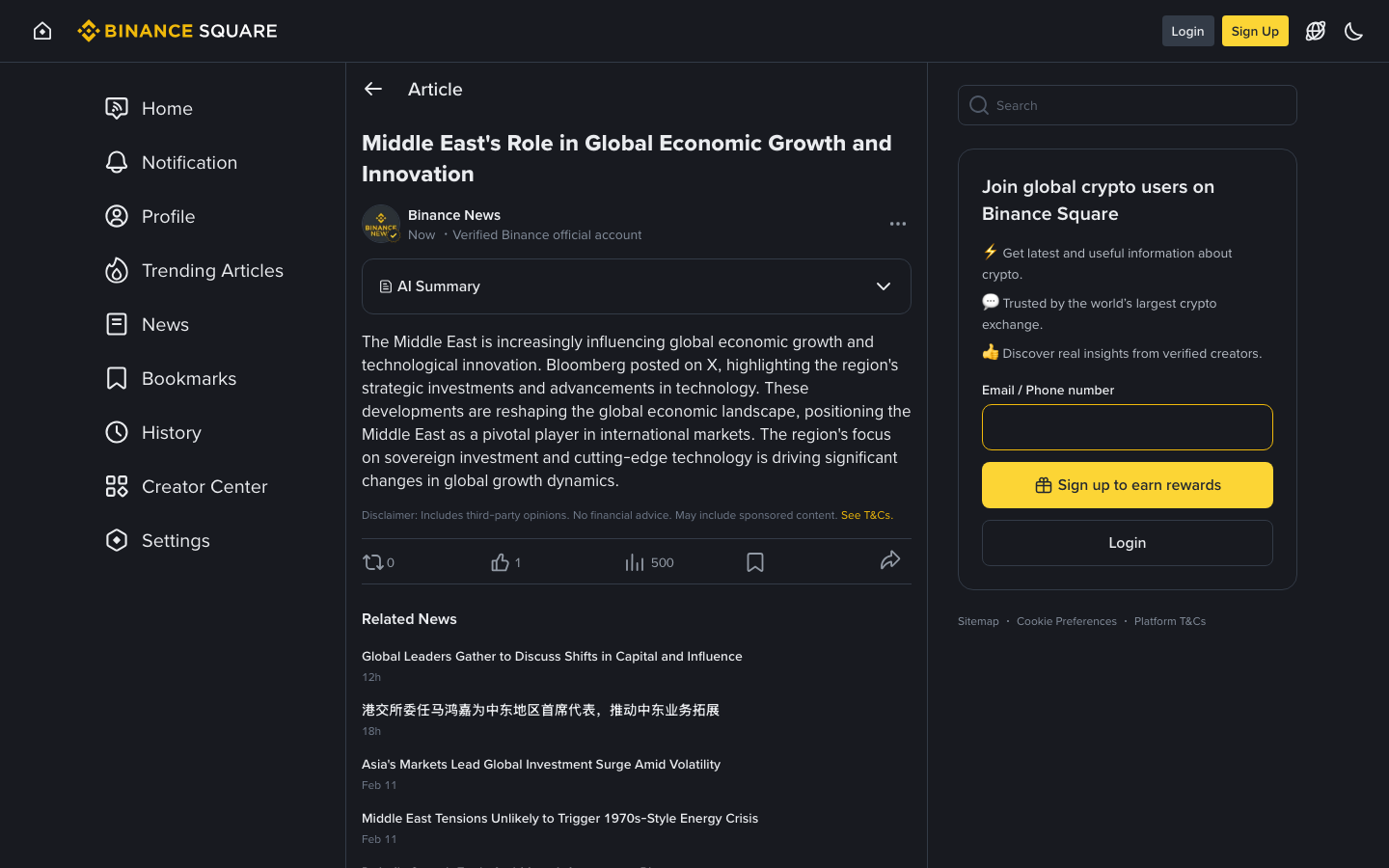This screenshot has height=868, width=1389.
Task: Open the News section in the sidebar
Action: pyautogui.click(x=165, y=324)
